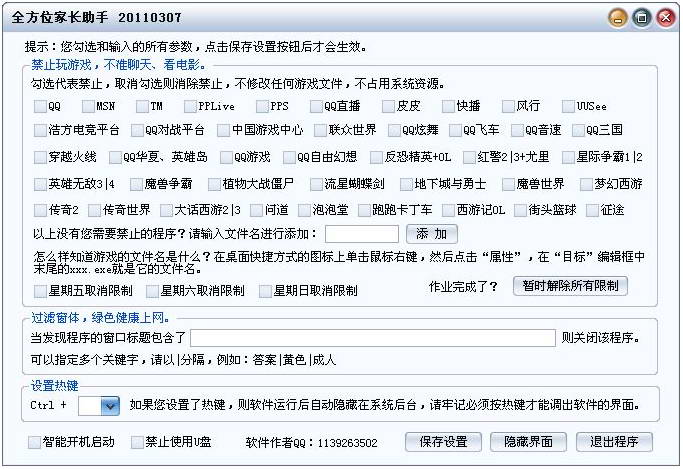Enable 星期五取消限制

tap(40, 291)
